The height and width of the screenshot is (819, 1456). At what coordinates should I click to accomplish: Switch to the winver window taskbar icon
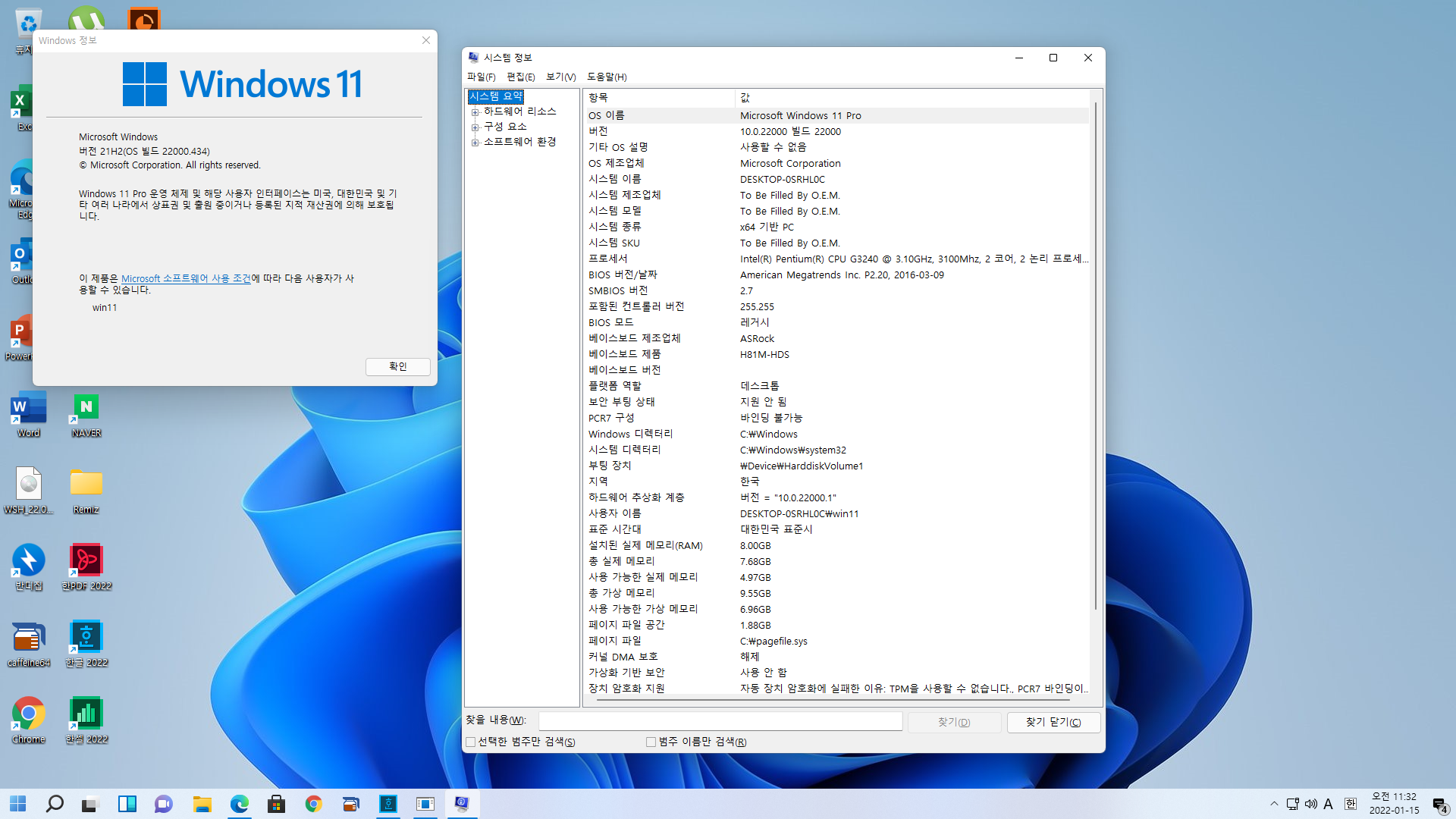425,804
